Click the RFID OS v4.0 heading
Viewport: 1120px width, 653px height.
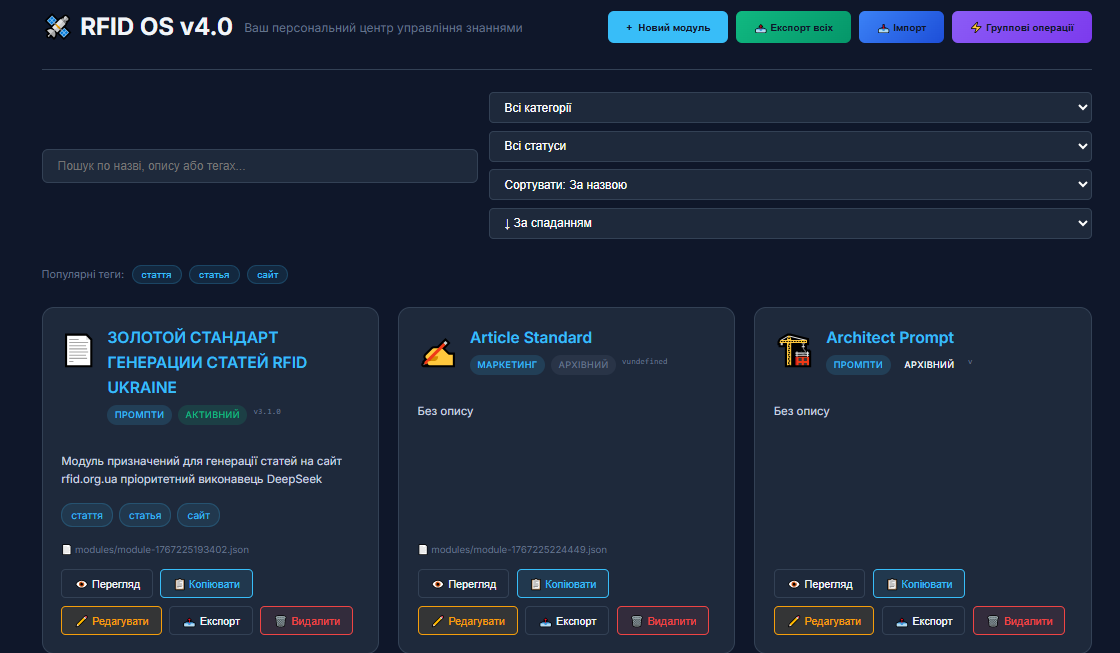(x=156, y=26)
